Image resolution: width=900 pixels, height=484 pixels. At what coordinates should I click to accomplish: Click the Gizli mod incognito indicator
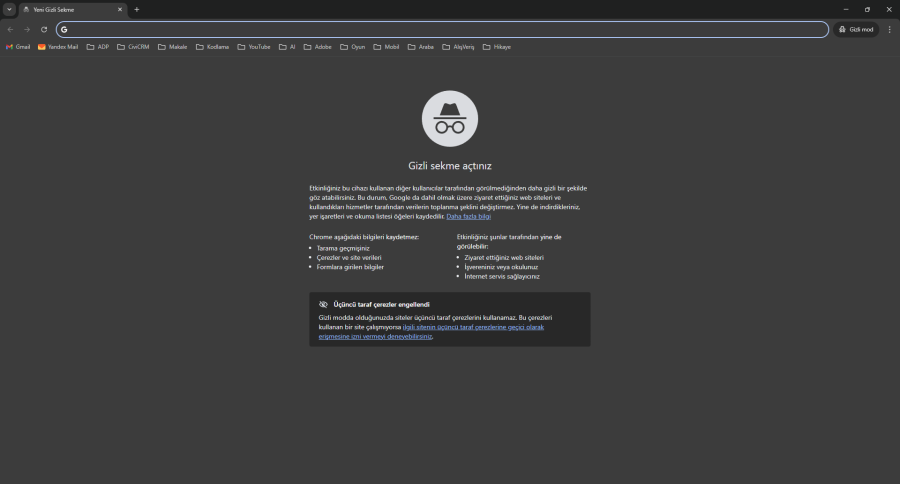[856, 29]
